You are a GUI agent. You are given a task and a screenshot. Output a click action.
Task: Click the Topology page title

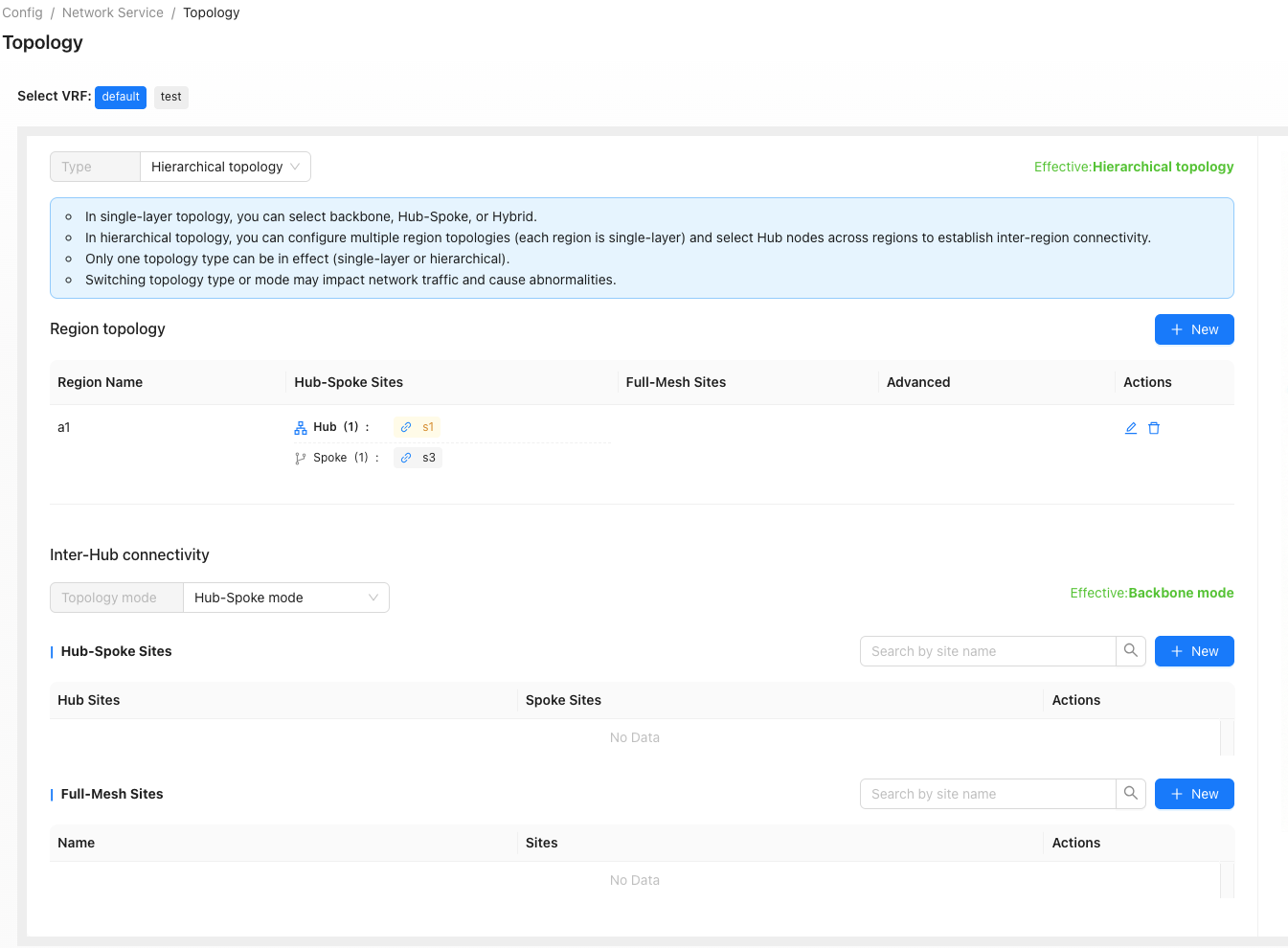[43, 42]
